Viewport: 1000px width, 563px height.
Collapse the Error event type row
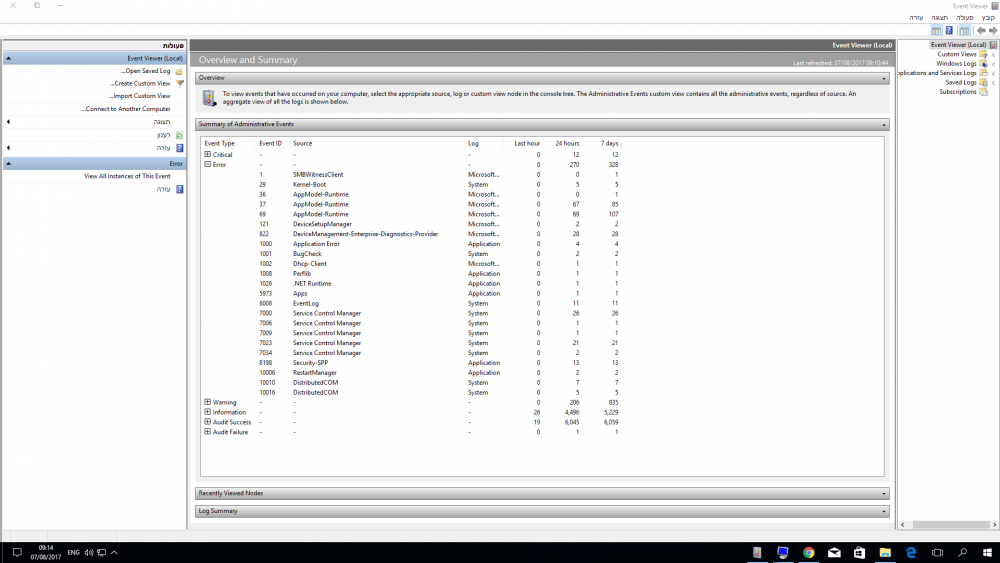point(207,165)
